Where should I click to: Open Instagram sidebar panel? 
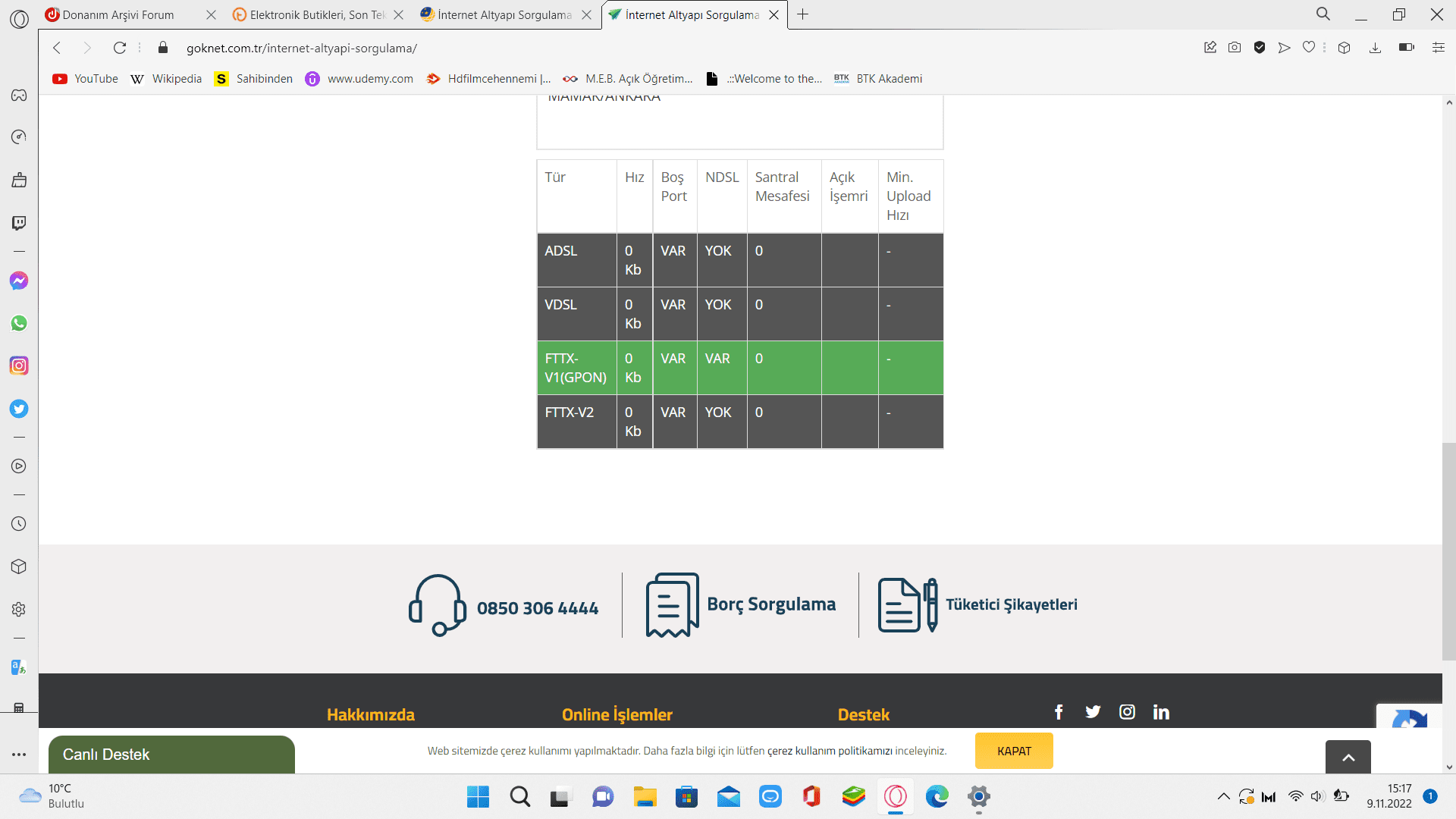click(x=19, y=366)
